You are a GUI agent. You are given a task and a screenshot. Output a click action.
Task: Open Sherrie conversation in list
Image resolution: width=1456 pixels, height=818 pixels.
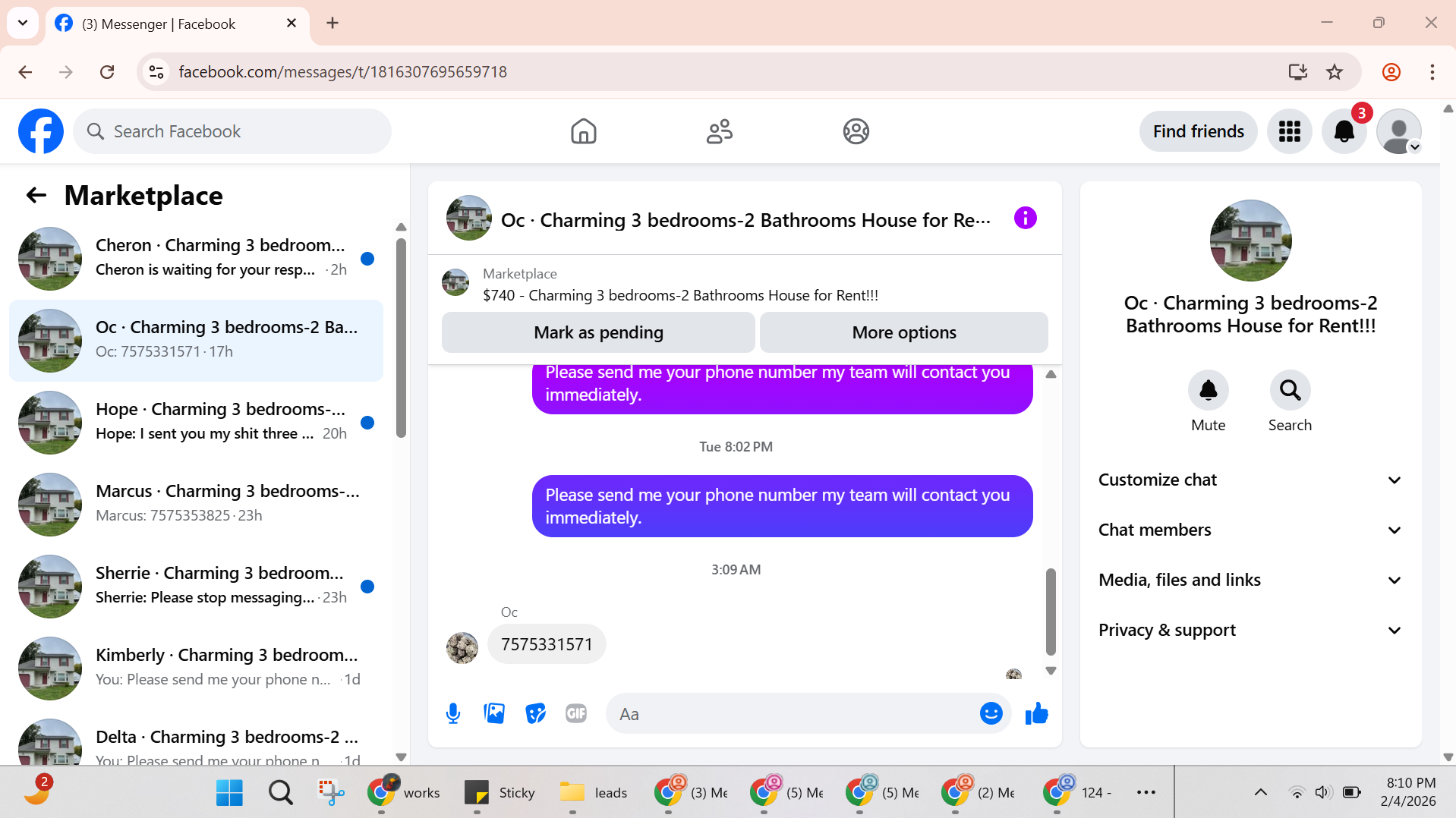click(x=196, y=587)
